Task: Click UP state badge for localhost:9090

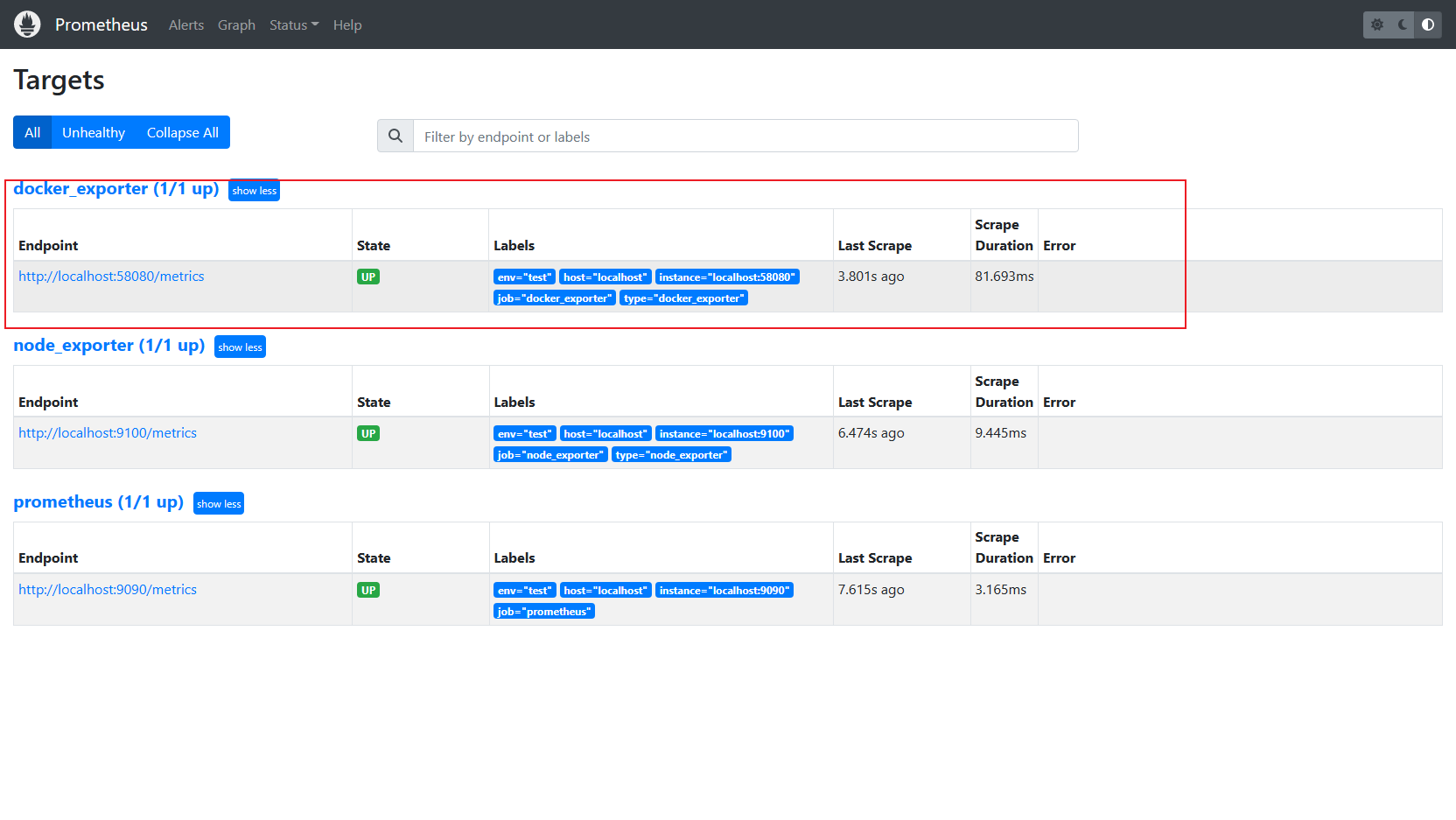Action: click(368, 590)
